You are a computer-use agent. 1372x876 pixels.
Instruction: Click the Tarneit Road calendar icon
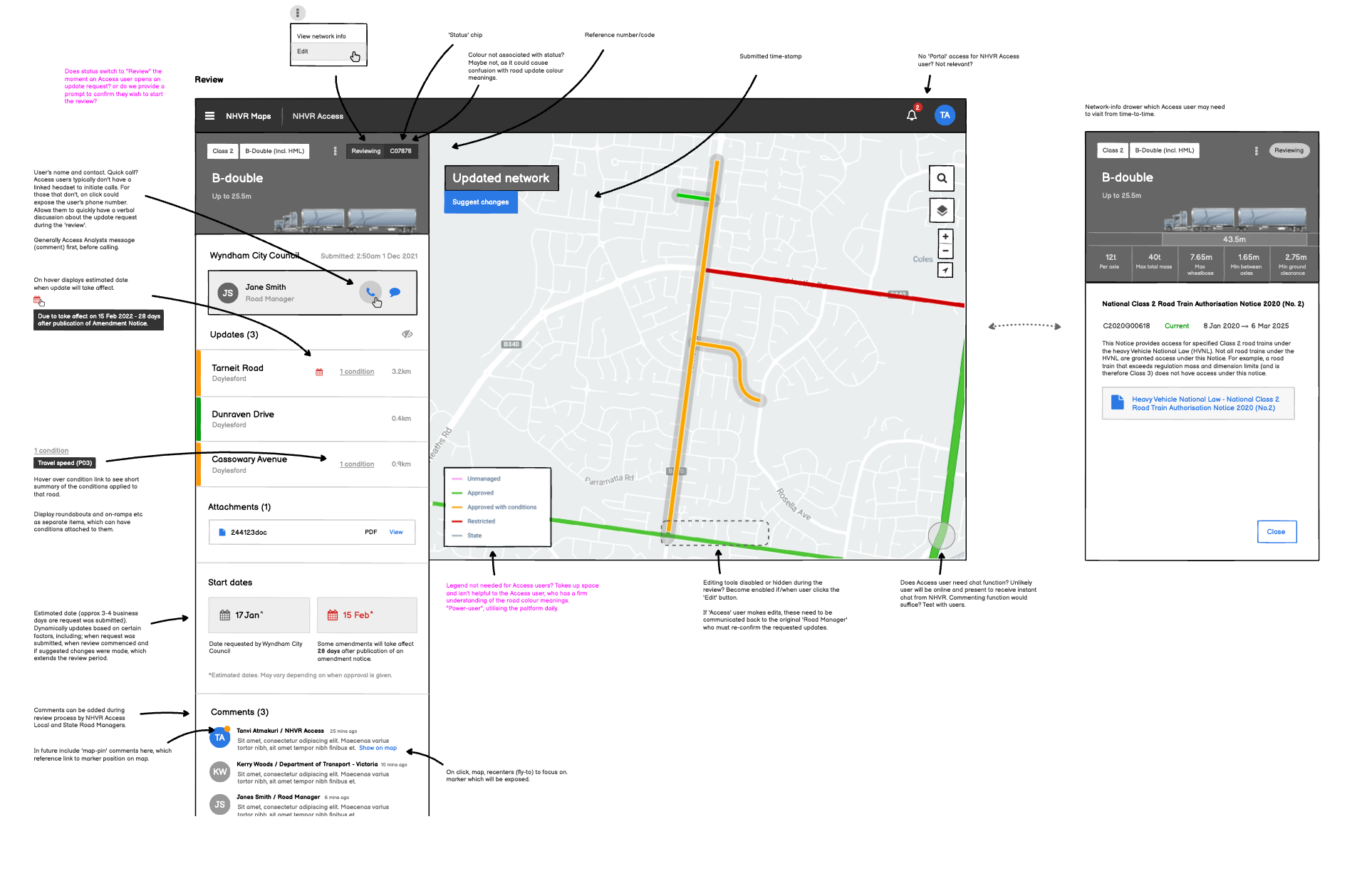pos(319,372)
